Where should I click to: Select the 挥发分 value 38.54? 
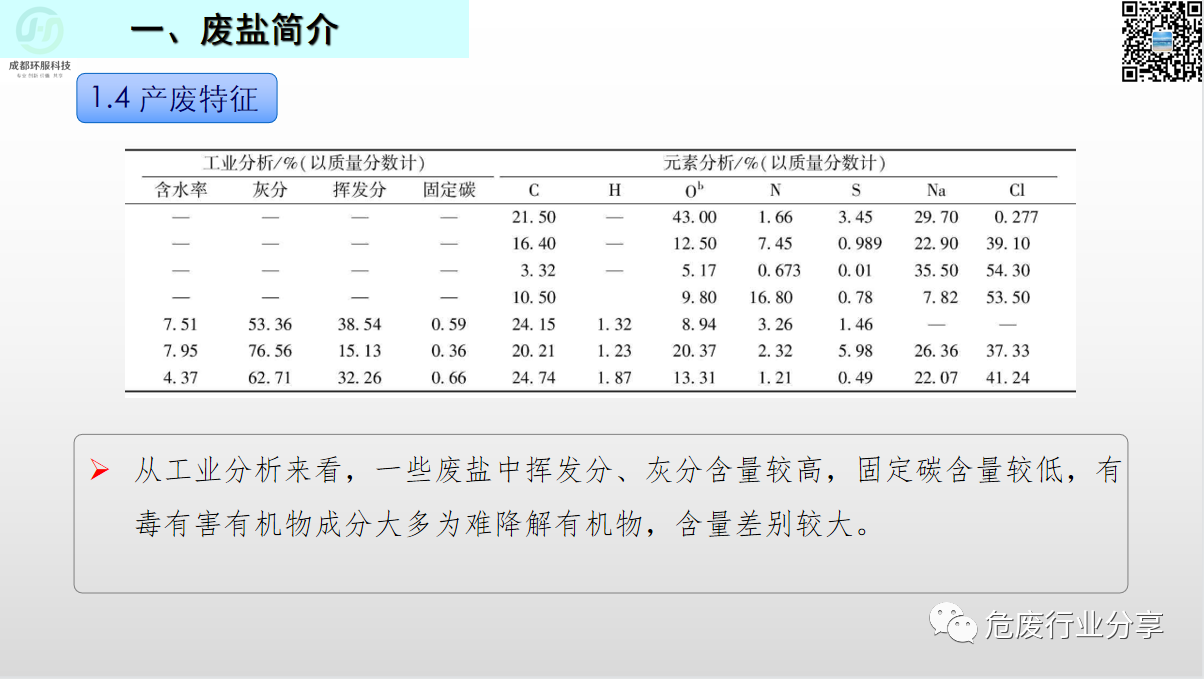pos(359,325)
